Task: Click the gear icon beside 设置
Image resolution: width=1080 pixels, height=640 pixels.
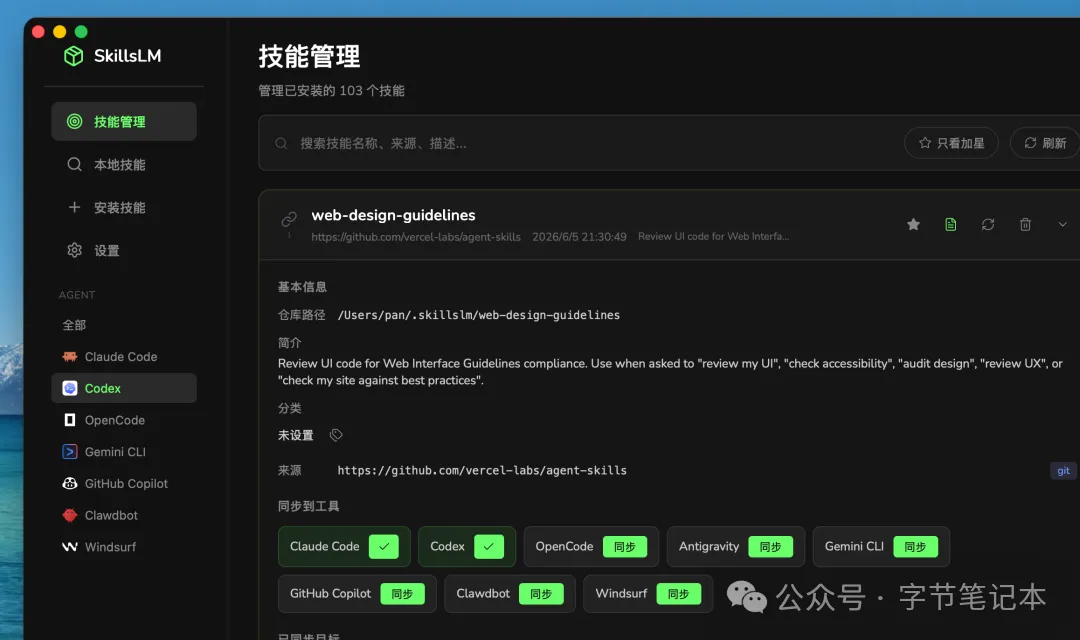Action: click(x=74, y=250)
